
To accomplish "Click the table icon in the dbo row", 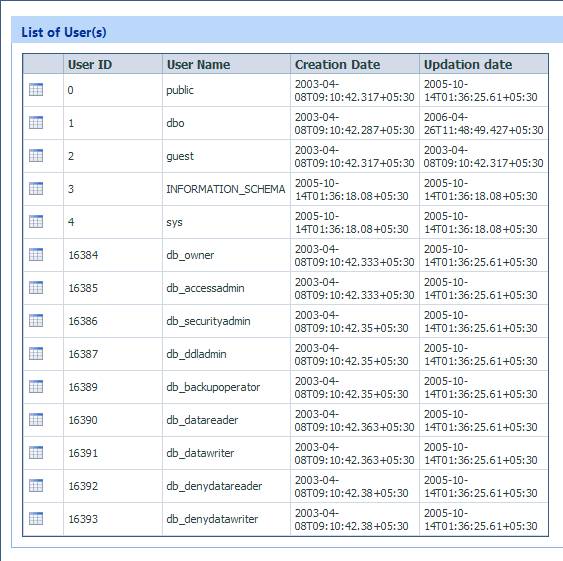I will pos(36,123).
